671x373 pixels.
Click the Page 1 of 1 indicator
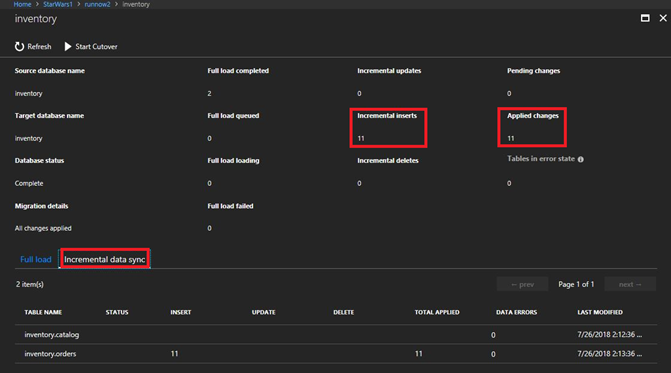click(x=576, y=284)
